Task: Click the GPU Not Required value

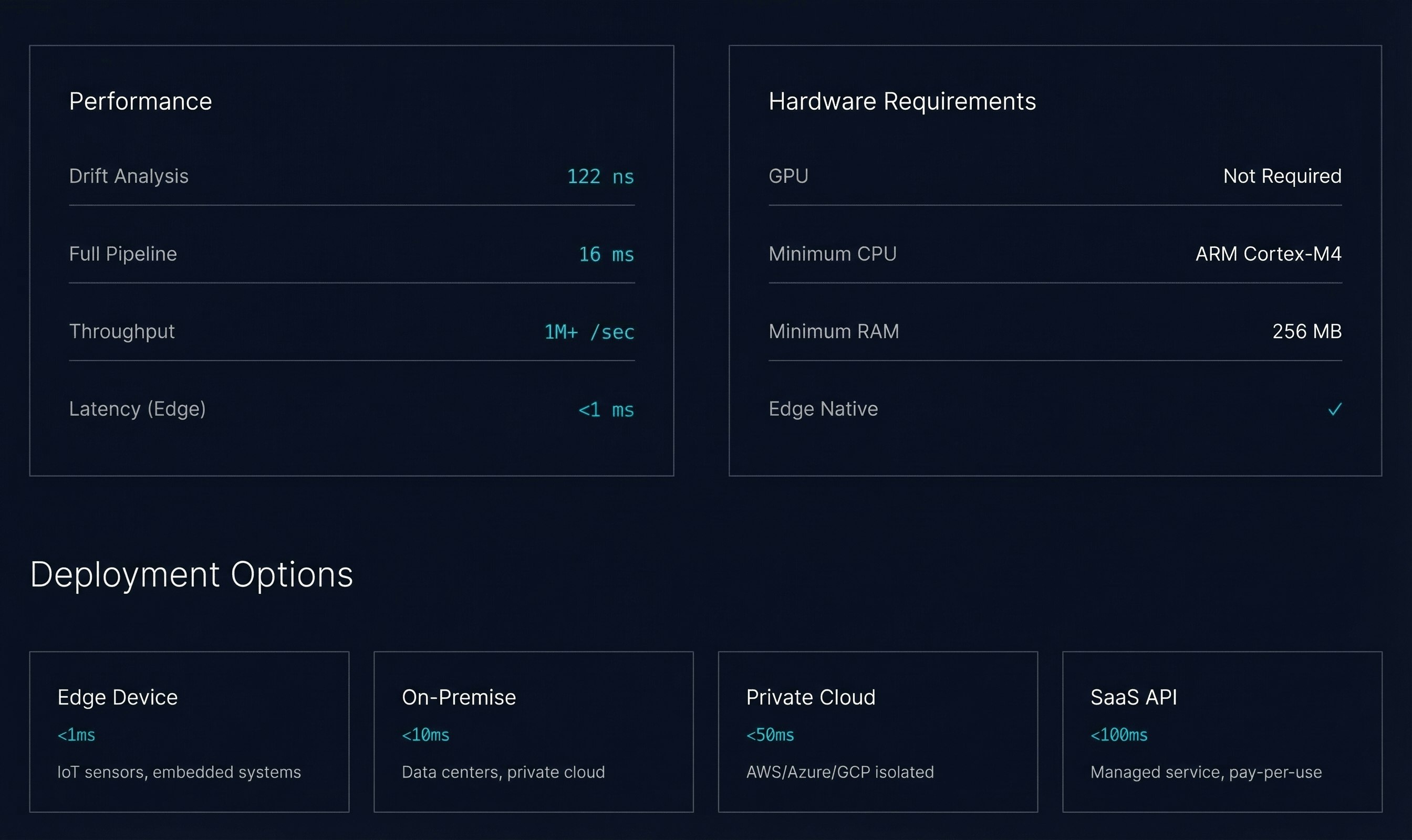Action: [x=1282, y=176]
